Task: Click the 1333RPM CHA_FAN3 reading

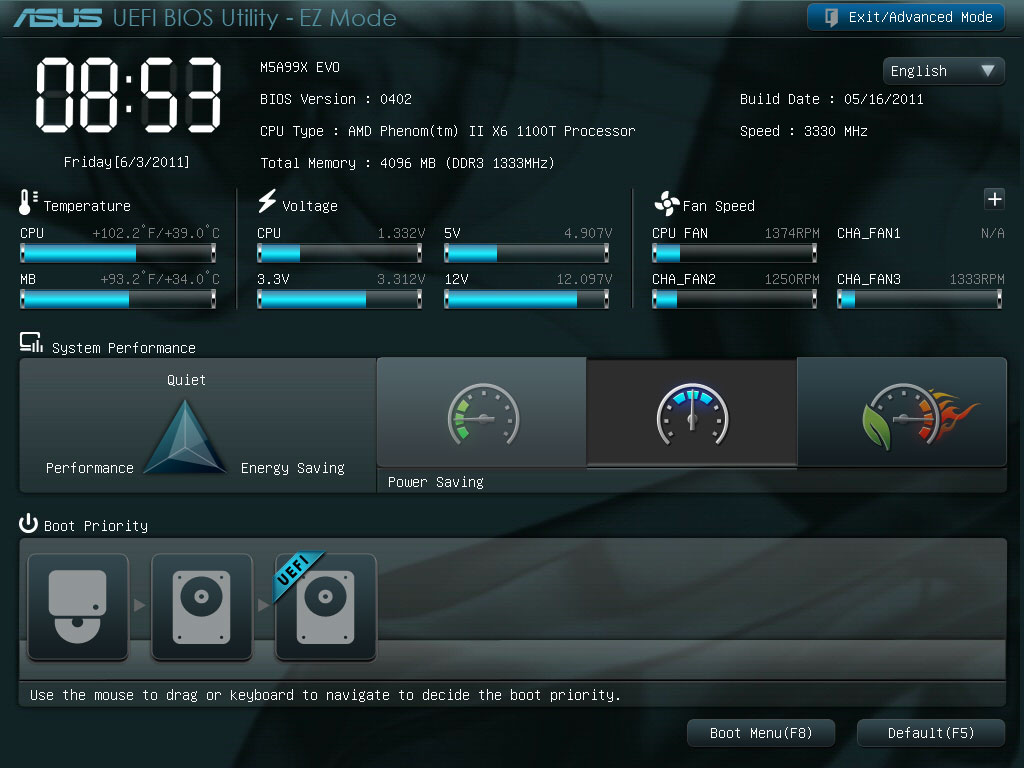Action: coord(976,280)
